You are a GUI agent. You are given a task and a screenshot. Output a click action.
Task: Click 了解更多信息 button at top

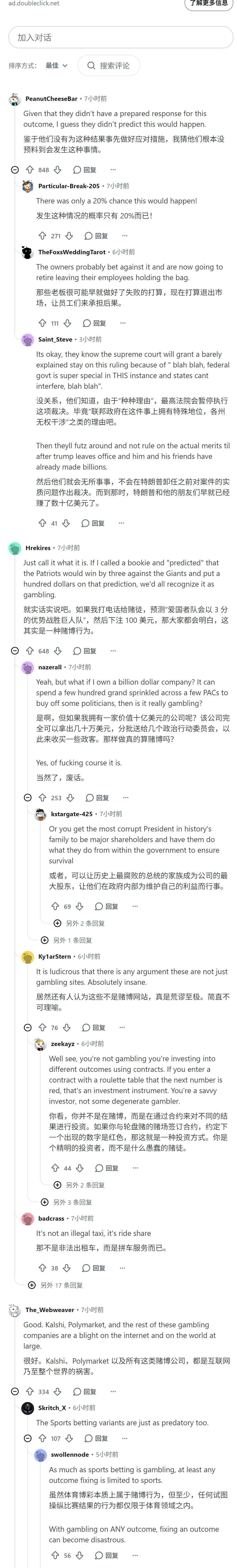click(209, 4)
